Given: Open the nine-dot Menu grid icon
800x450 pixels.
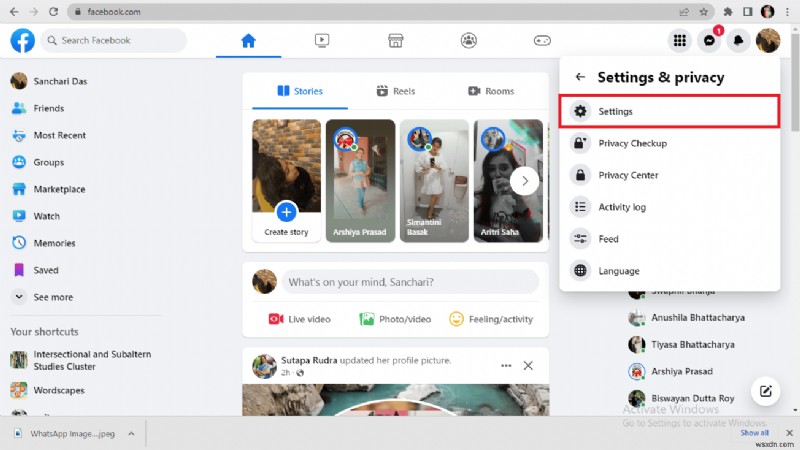Looking at the screenshot, I should [680, 40].
